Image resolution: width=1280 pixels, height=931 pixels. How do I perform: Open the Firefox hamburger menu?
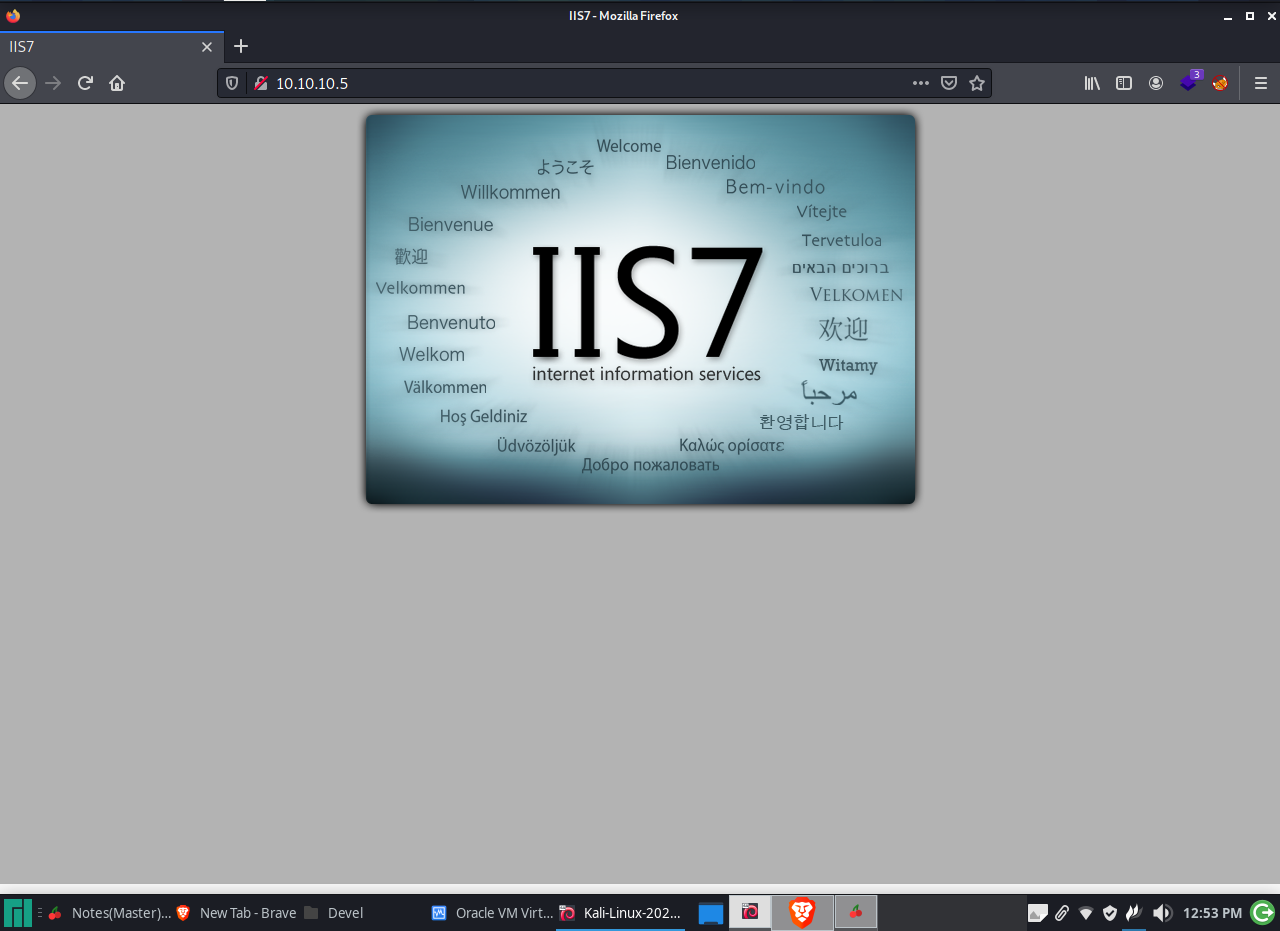pyautogui.click(x=1260, y=83)
